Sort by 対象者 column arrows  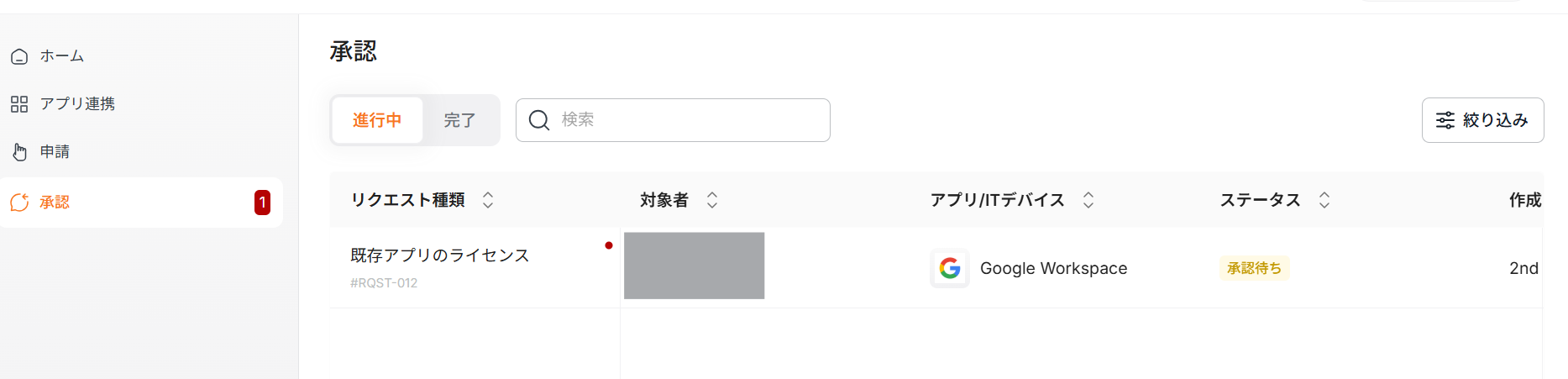[712, 200]
